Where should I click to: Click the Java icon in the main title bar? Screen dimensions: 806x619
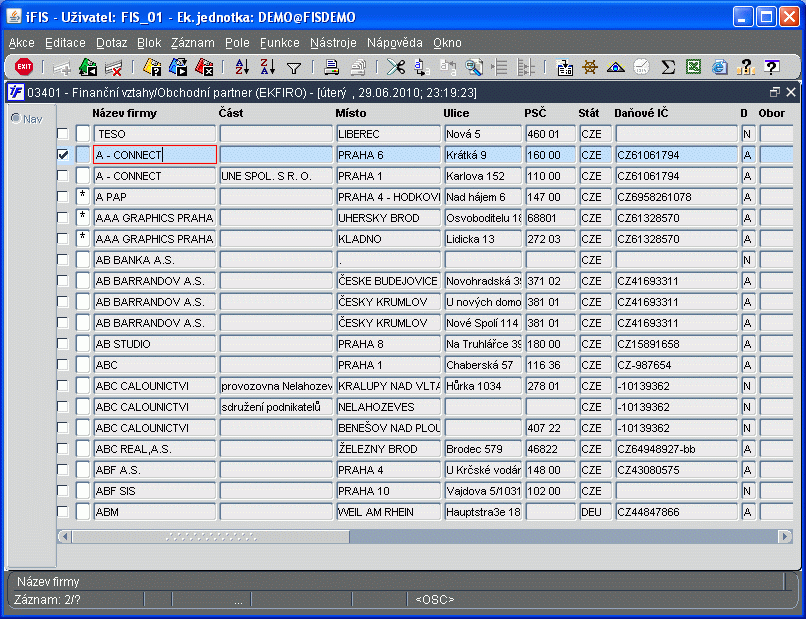pyautogui.click(x=14, y=17)
